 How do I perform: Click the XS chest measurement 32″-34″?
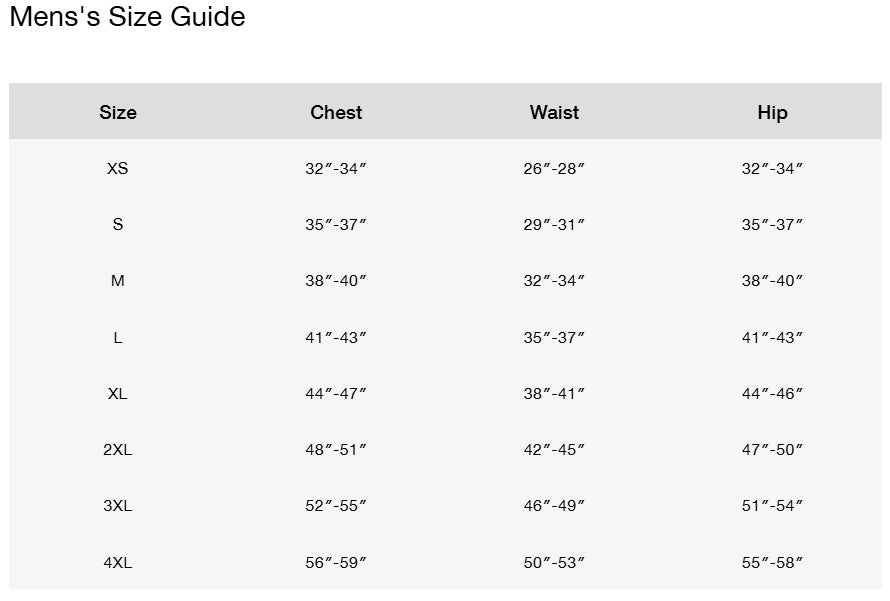[x=336, y=169]
